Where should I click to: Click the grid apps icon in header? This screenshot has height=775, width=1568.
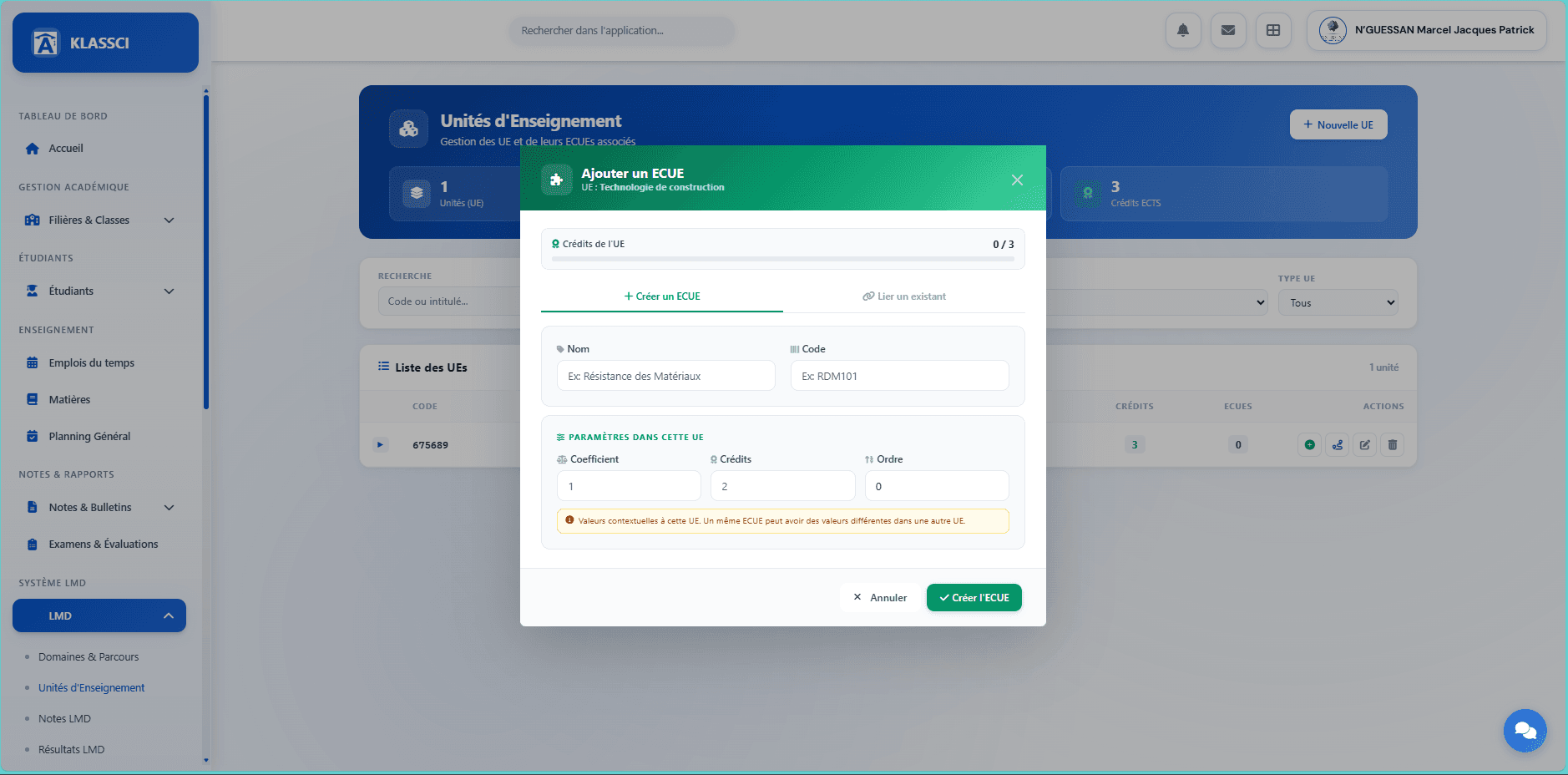[1273, 31]
